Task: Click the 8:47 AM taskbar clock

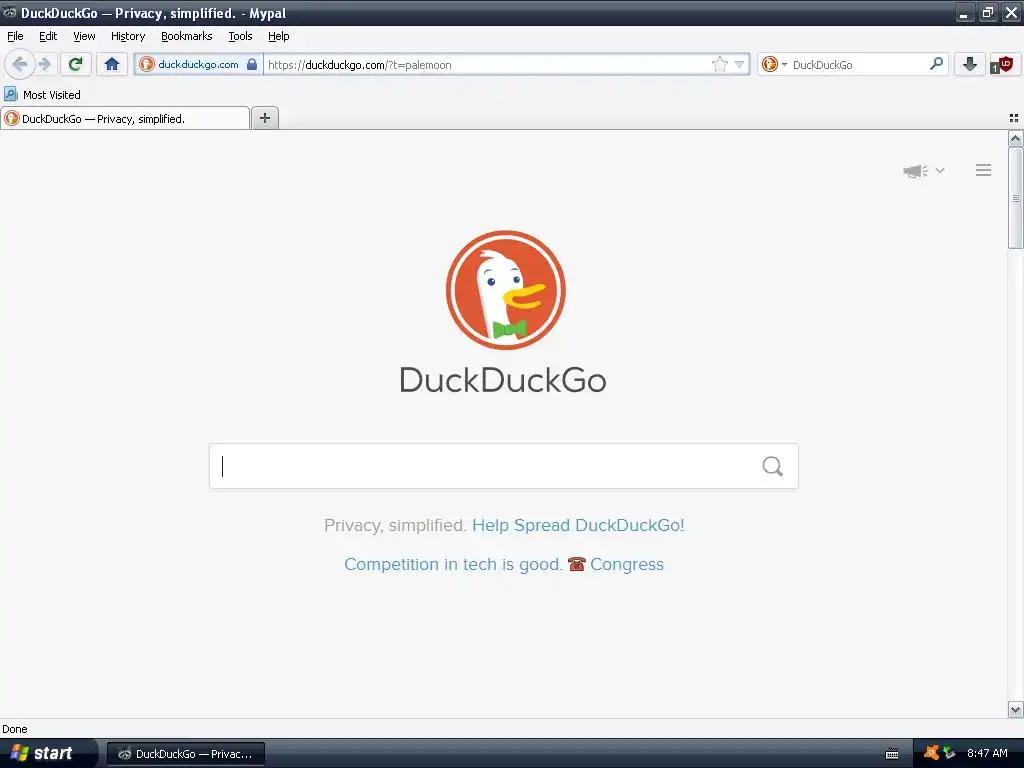Action: click(987, 753)
